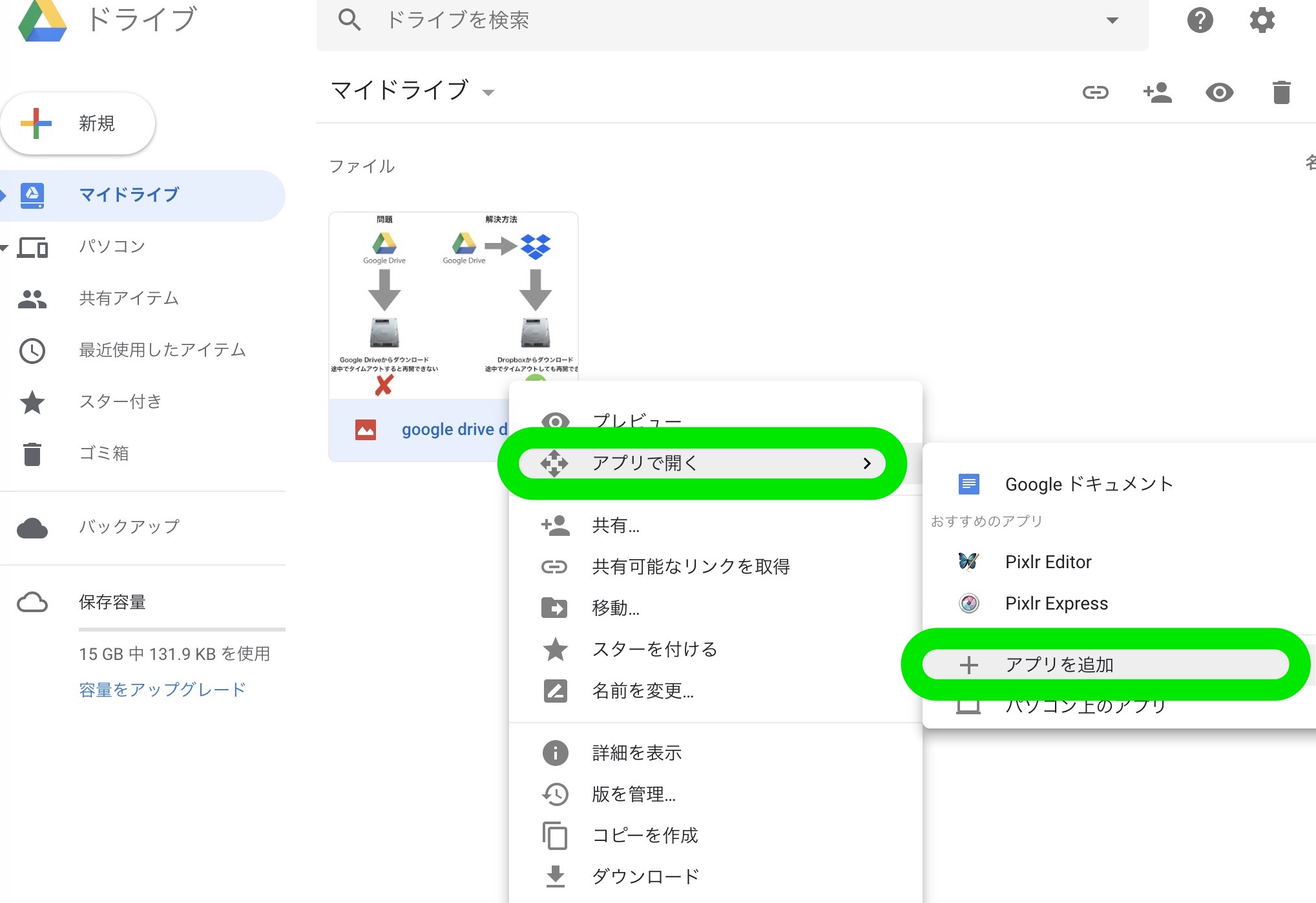Image resolution: width=1316 pixels, height=903 pixels.
Task: Open with Pixlr Editor
Action: pos(1119,562)
